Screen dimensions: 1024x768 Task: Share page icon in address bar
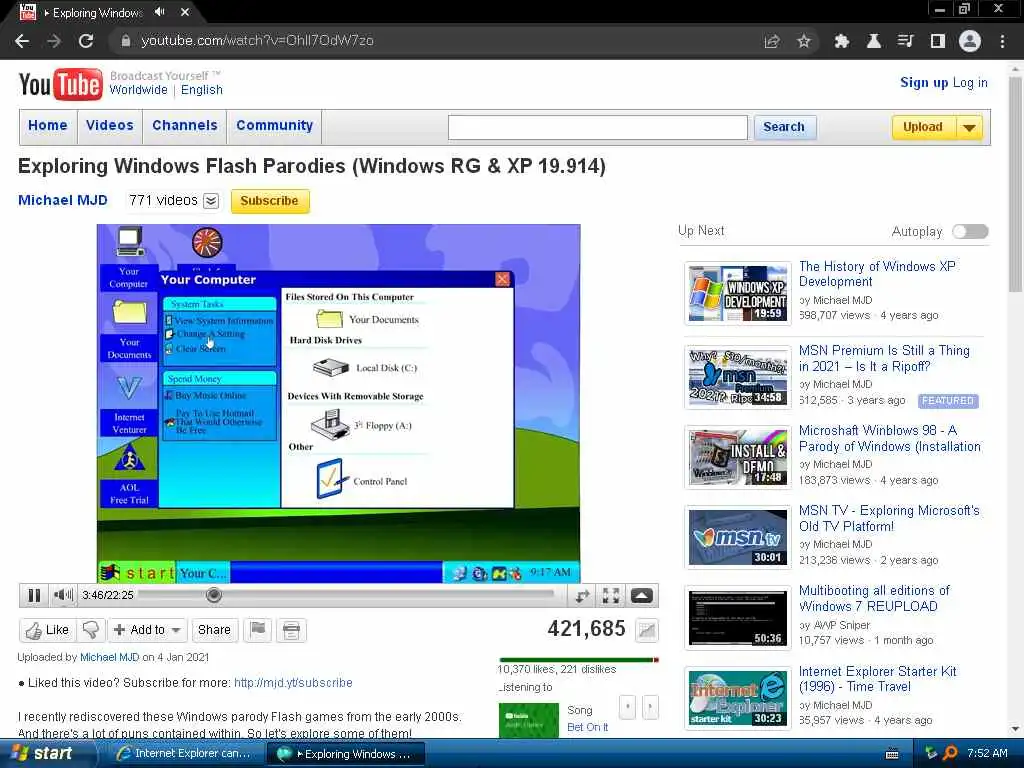pyautogui.click(x=772, y=41)
